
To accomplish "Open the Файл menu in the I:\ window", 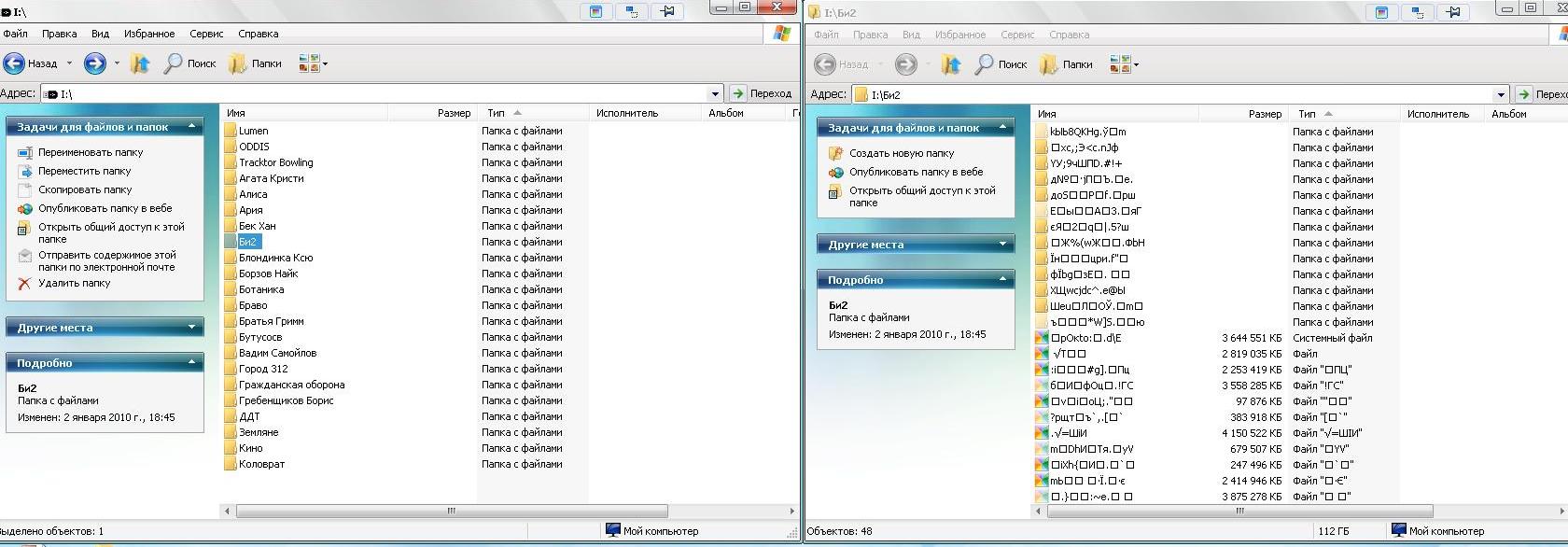I will click(16, 34).
